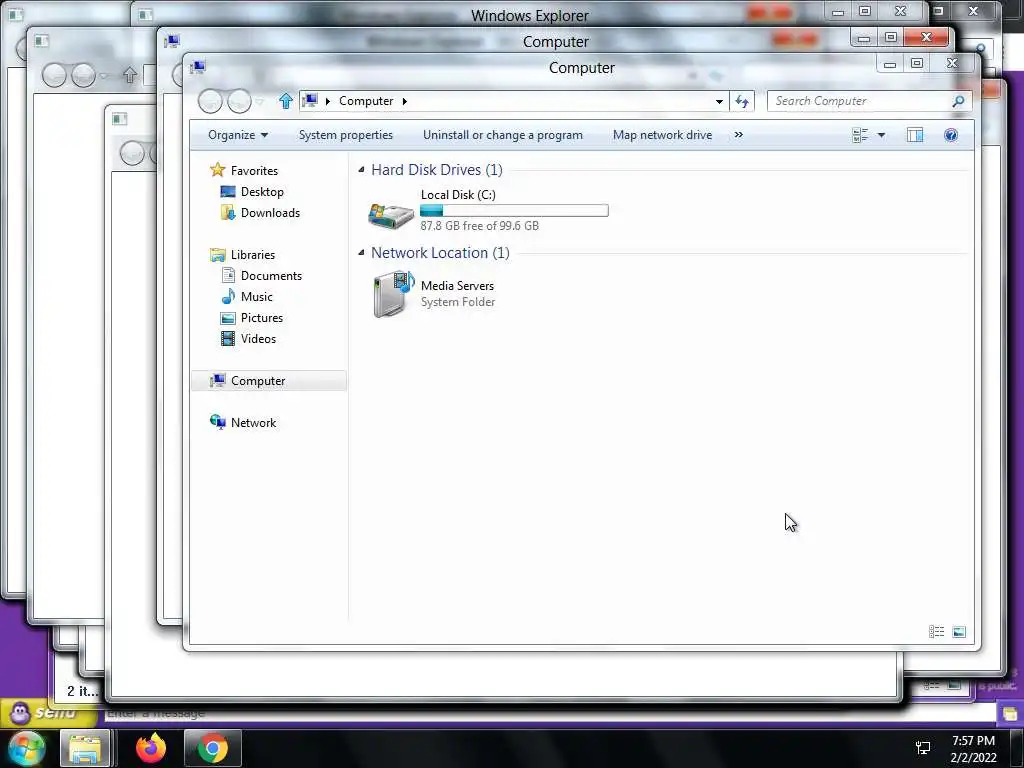Screen dimensions: 1024x768
Task: Launch Chrome from the taskbar
Action: [213, 748]
